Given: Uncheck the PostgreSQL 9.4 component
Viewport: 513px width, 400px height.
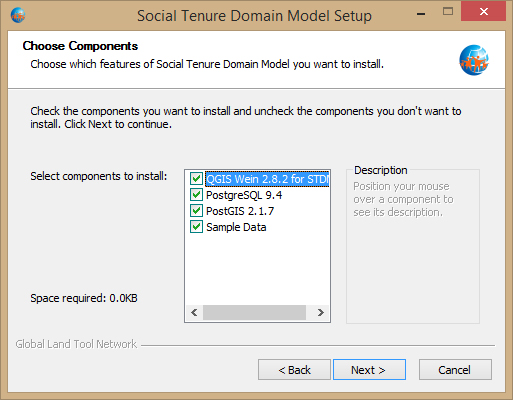Looking at the screenshot, I should (x=196, y=195).
